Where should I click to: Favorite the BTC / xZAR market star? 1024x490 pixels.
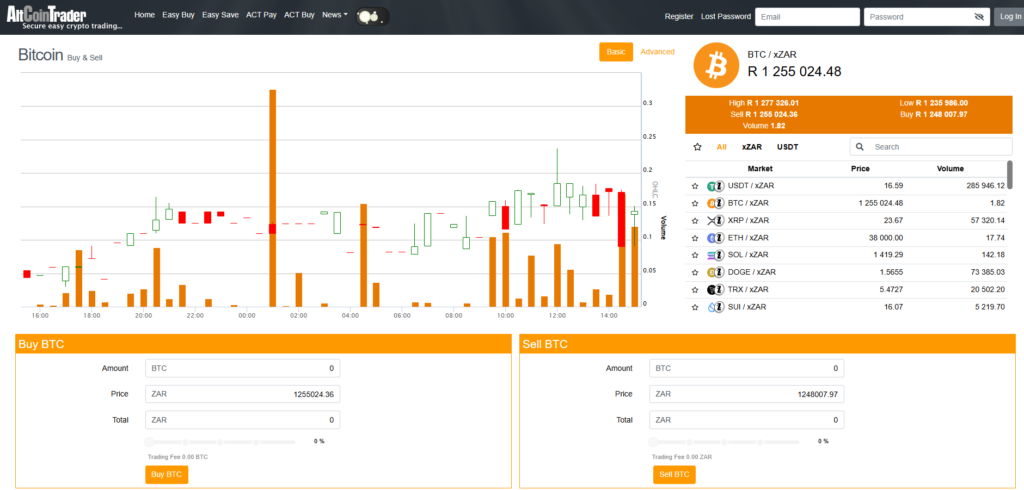click(x=695, y=203)
